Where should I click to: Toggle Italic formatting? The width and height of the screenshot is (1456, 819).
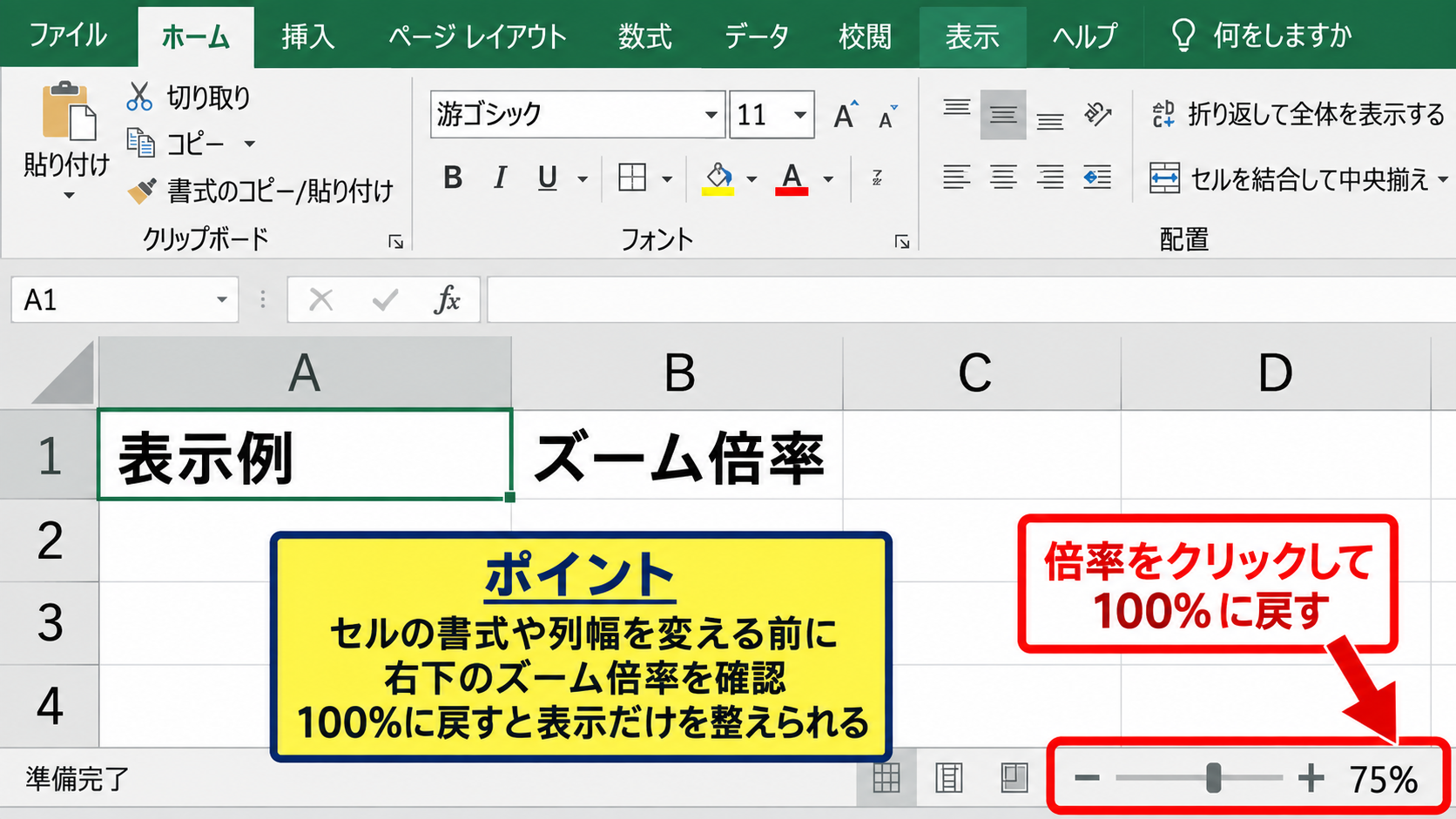500,178
